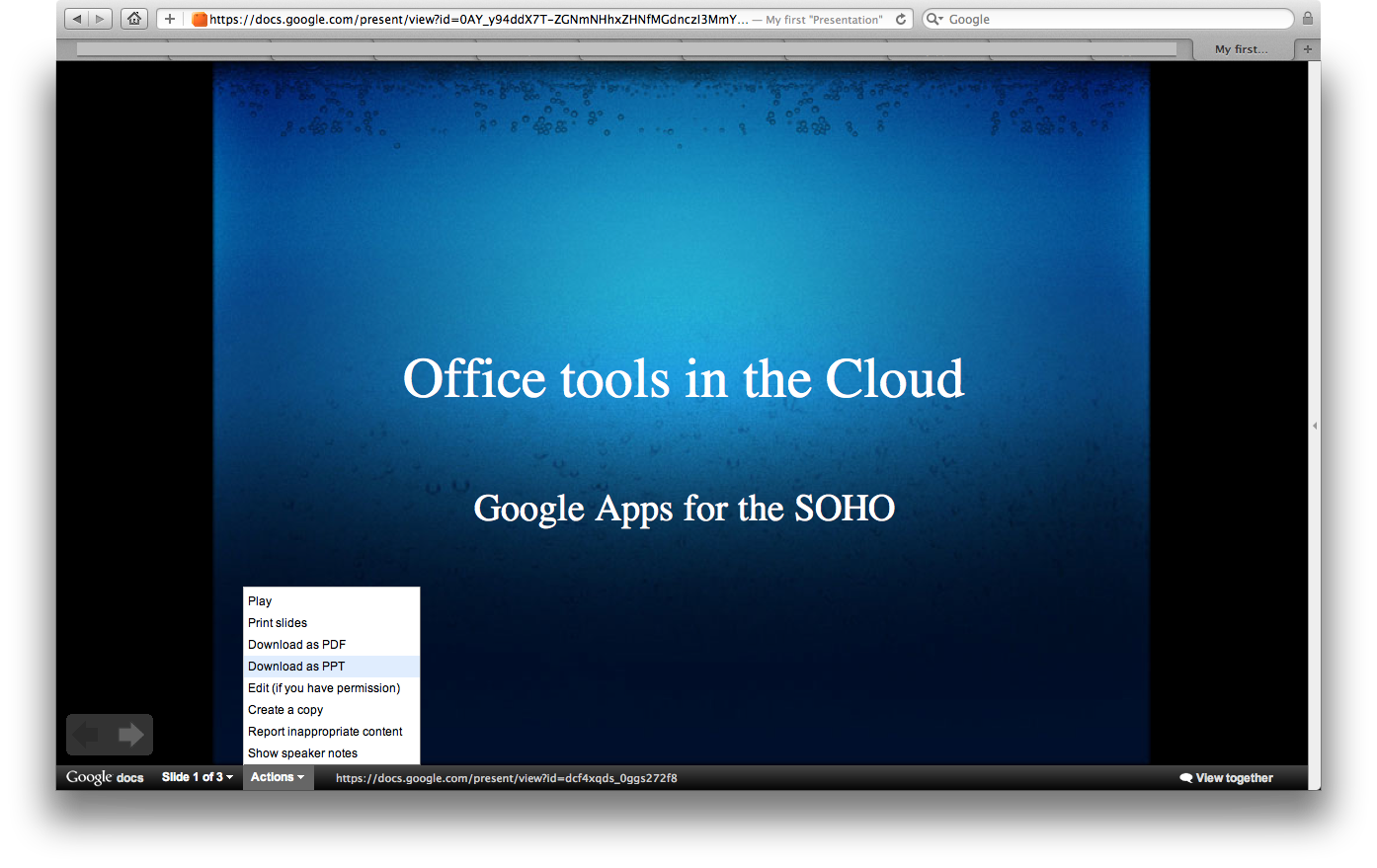Open the search magnifier dropdown in Google field
The width and height of the screenshot is (1377, 868).
pyautogui.click(x=933, y=19)
